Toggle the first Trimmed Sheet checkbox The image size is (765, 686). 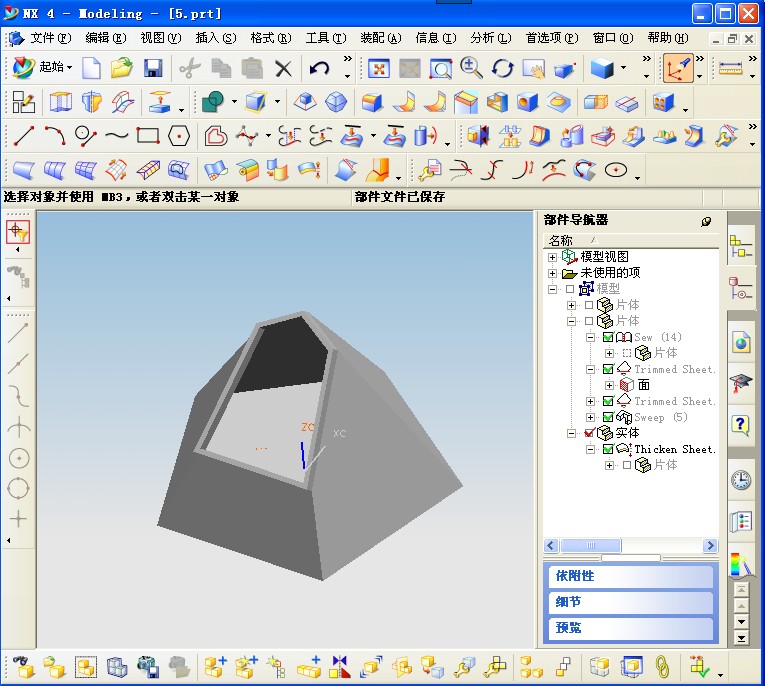pos(608,369)
